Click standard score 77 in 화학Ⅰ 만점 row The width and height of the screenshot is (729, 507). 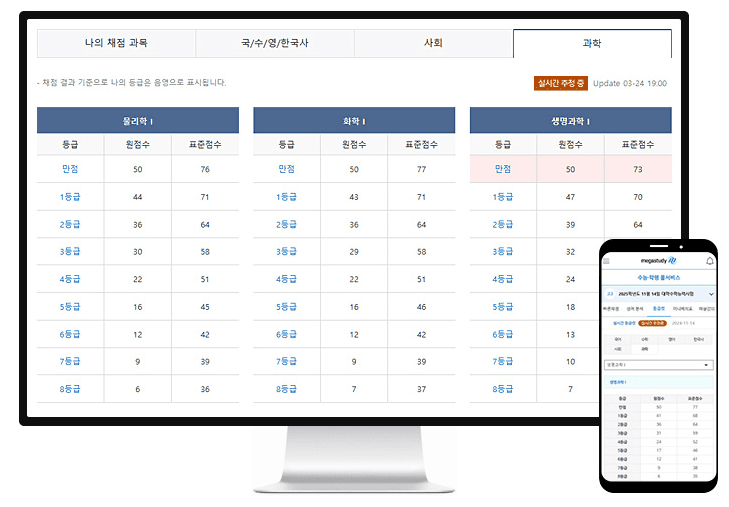[x=421, y=169]
